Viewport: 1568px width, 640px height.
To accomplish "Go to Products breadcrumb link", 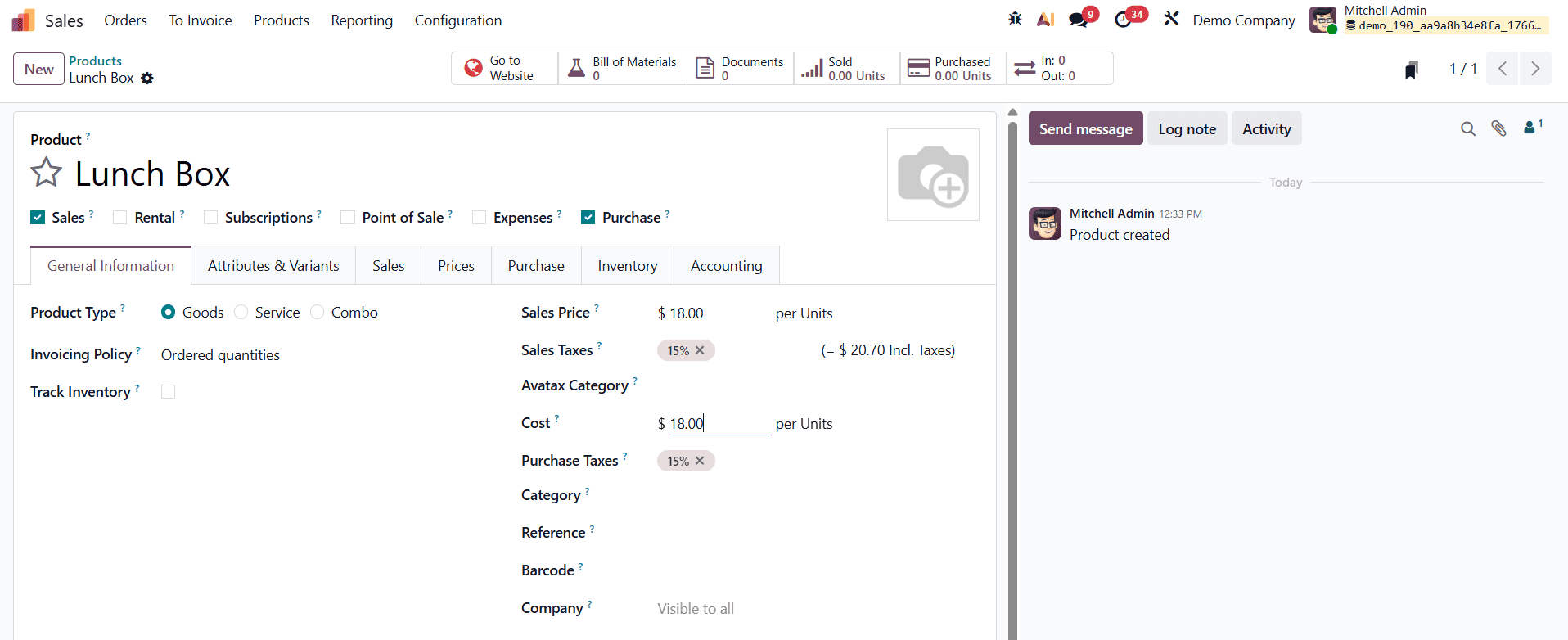I will (x=95, y=61).
